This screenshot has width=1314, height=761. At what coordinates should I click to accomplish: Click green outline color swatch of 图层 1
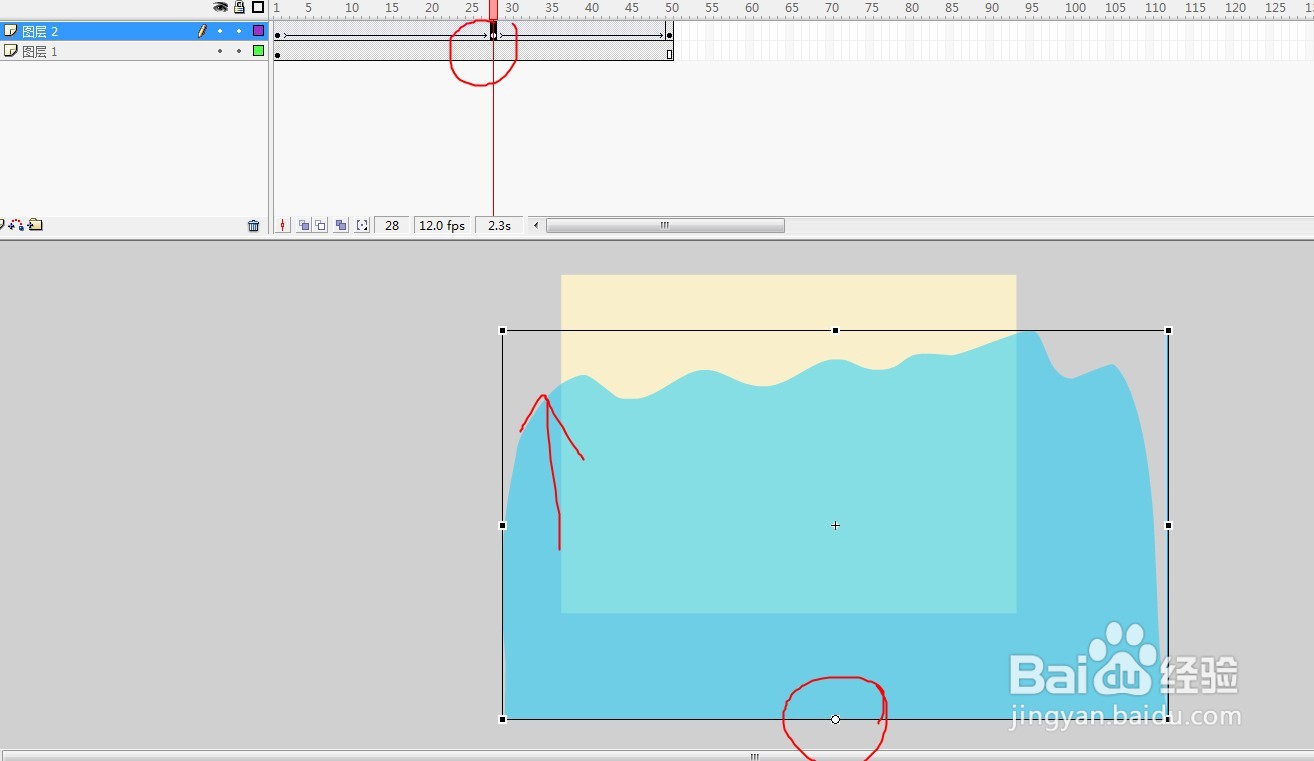coord(258,51)
